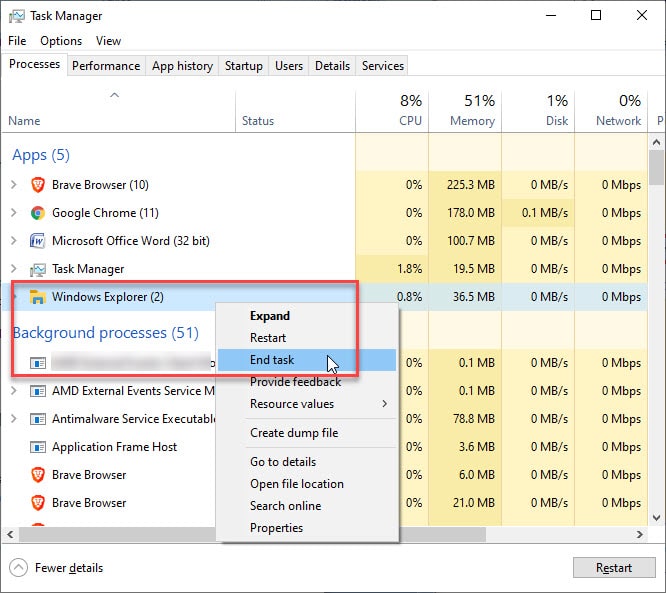Switch to the App history tab
This screenshot has width=666, height=593.
pos(182,66)
